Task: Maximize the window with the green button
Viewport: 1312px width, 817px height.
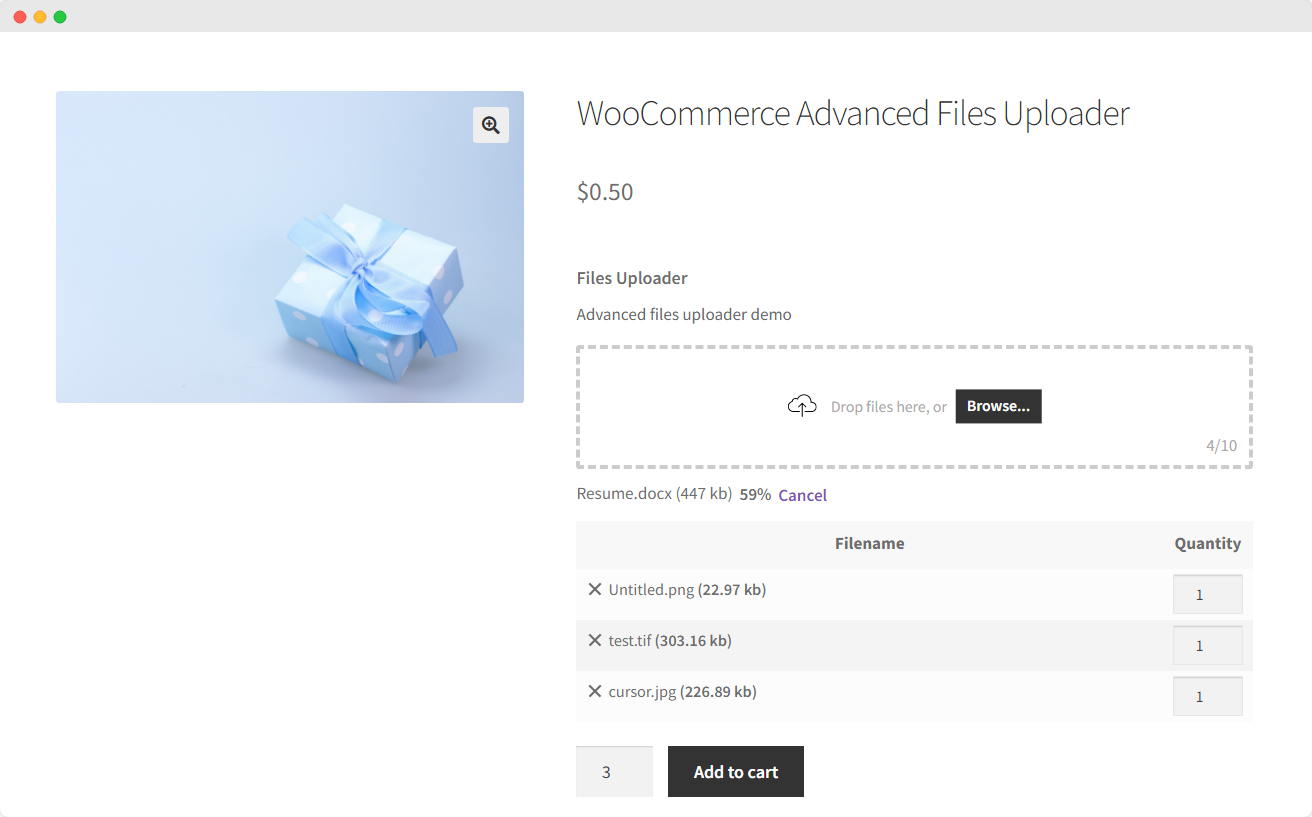Action: coord(60,17)
